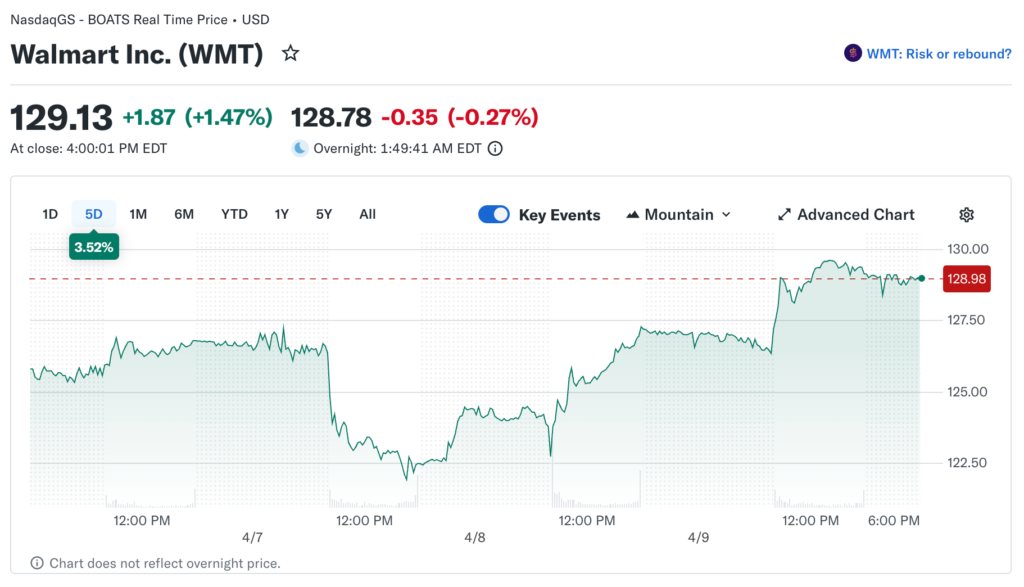Expand the Mountain chart type dropdown
Screen dimensions: 1024x587
[726, 215]
